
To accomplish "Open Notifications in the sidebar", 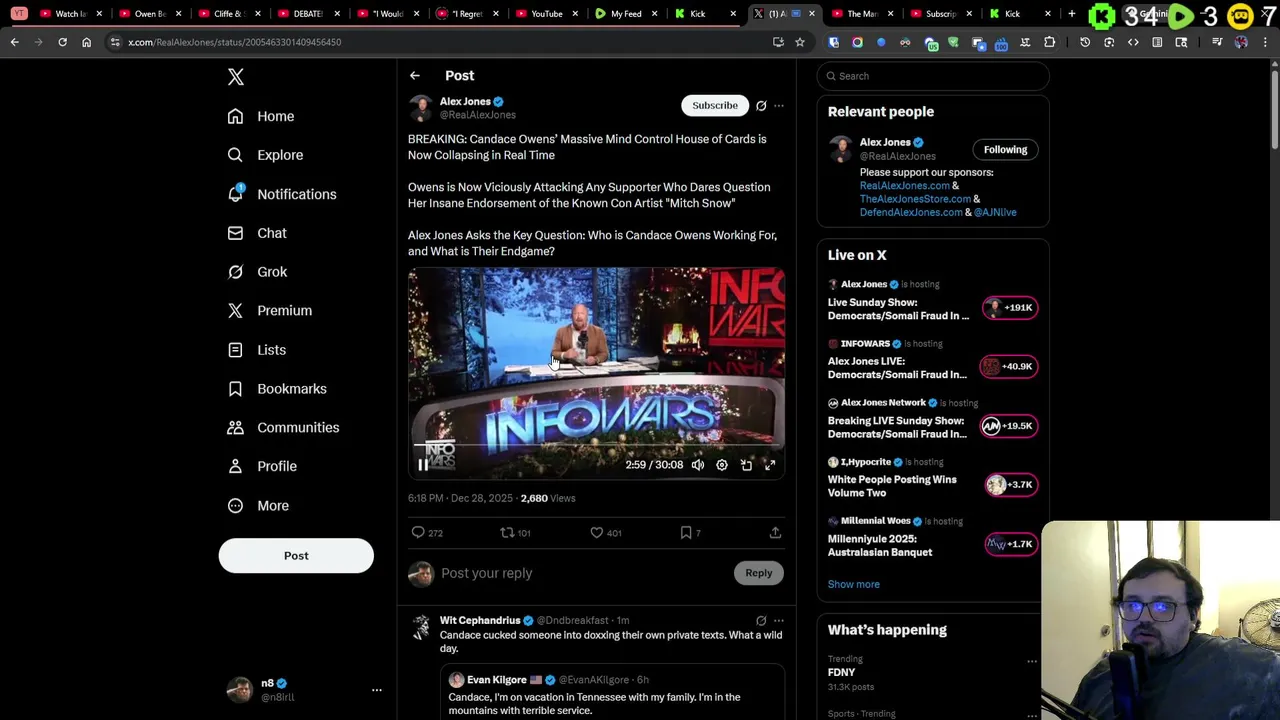I will (x=282, y=194).
